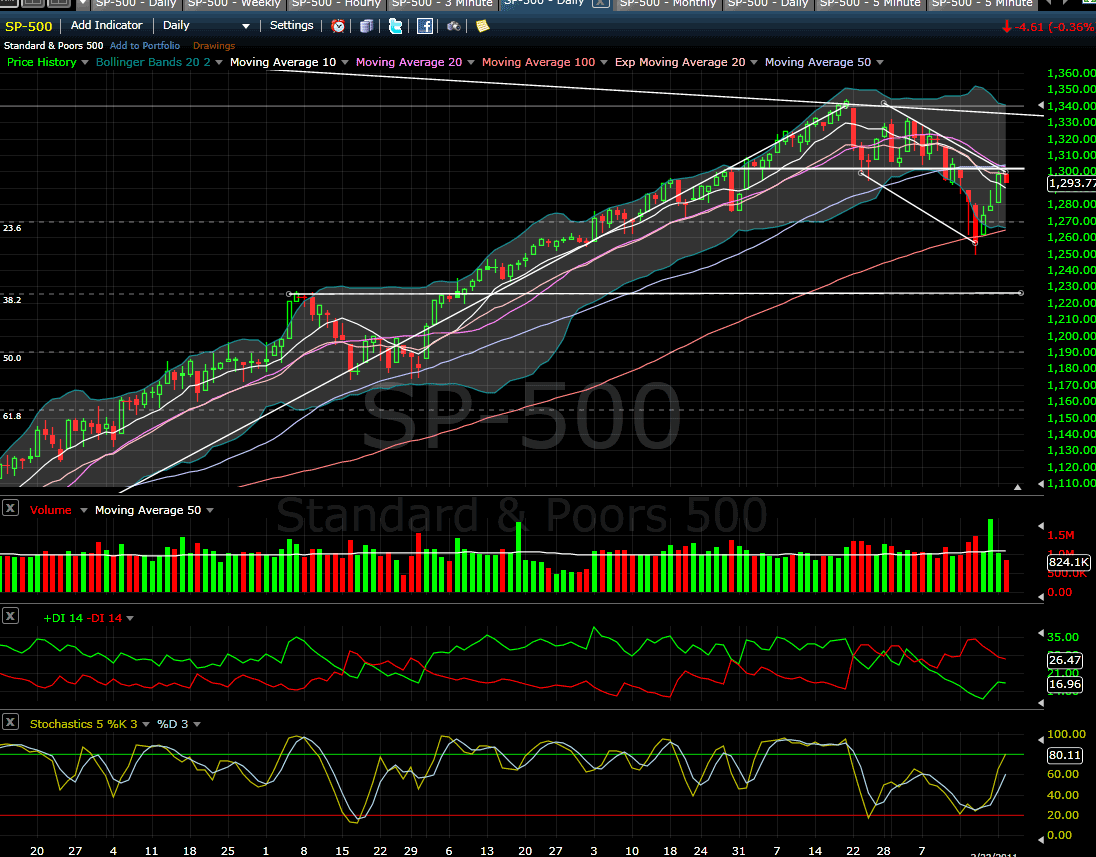Open the Daily timeframe combo box
Viewport: 1096px width, 857px height.
tap(206, 26)
